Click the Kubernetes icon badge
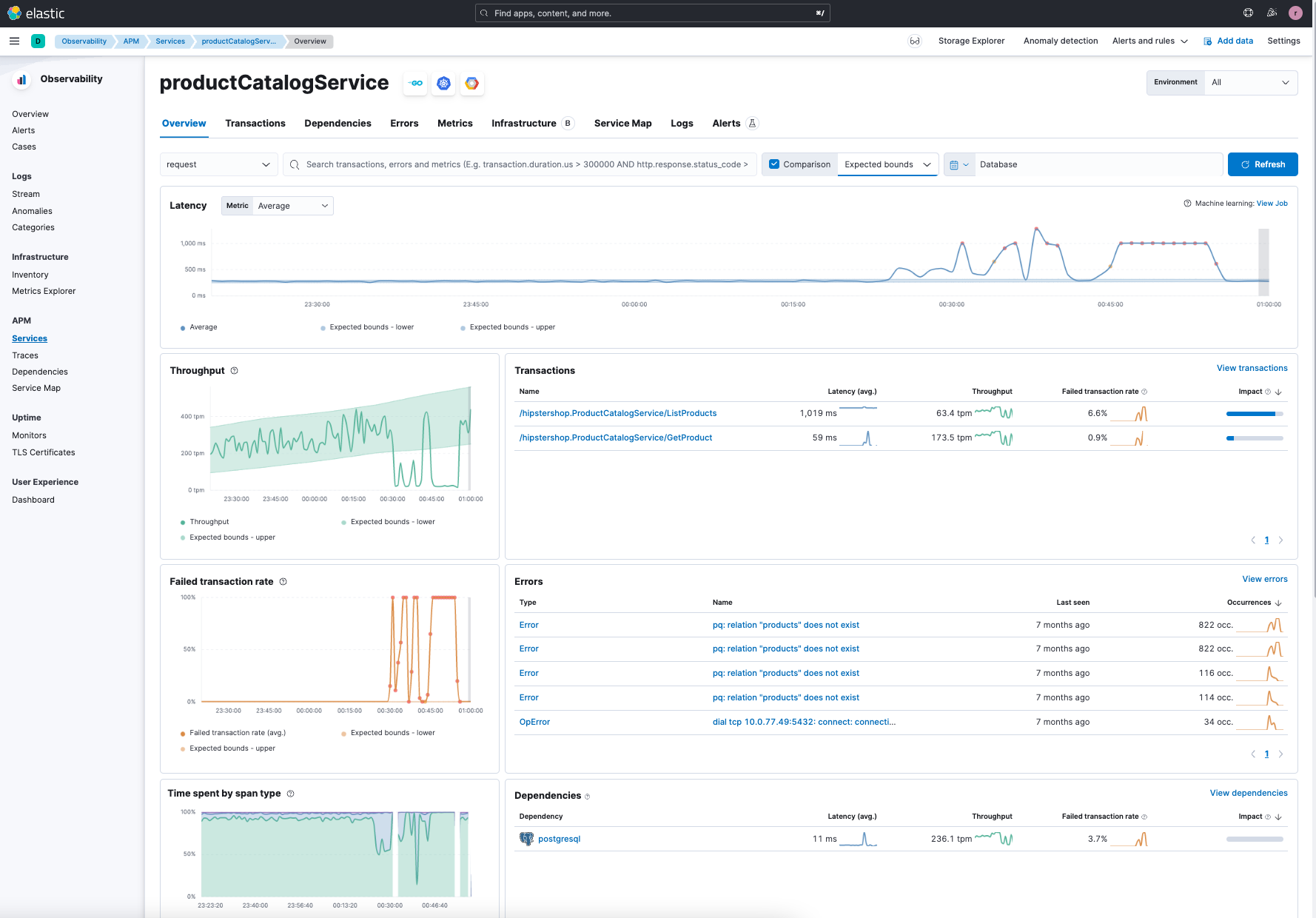 coord(443,84)
